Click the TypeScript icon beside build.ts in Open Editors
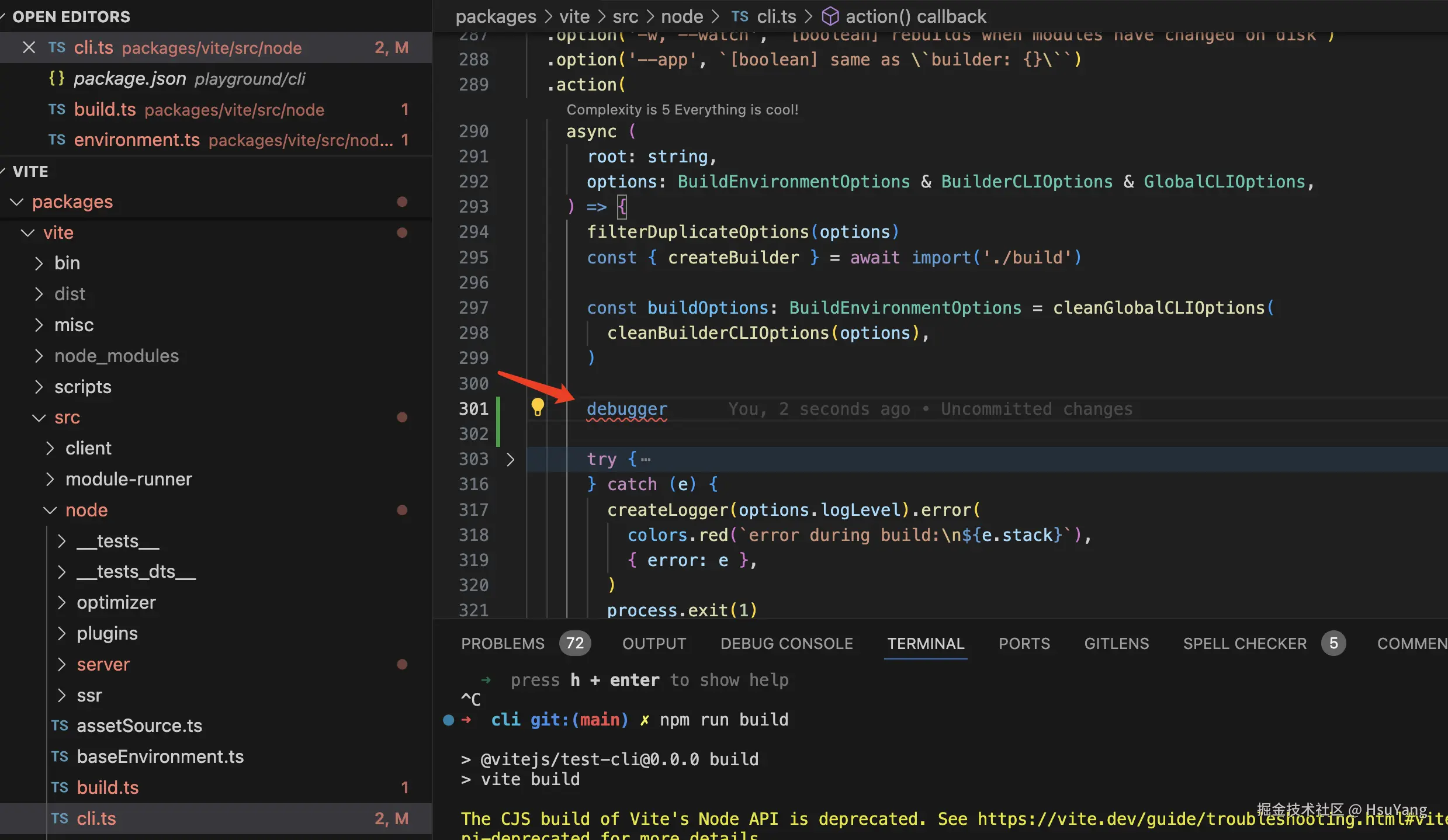This screenshot has height=840, width=1448. coord(57,109)
